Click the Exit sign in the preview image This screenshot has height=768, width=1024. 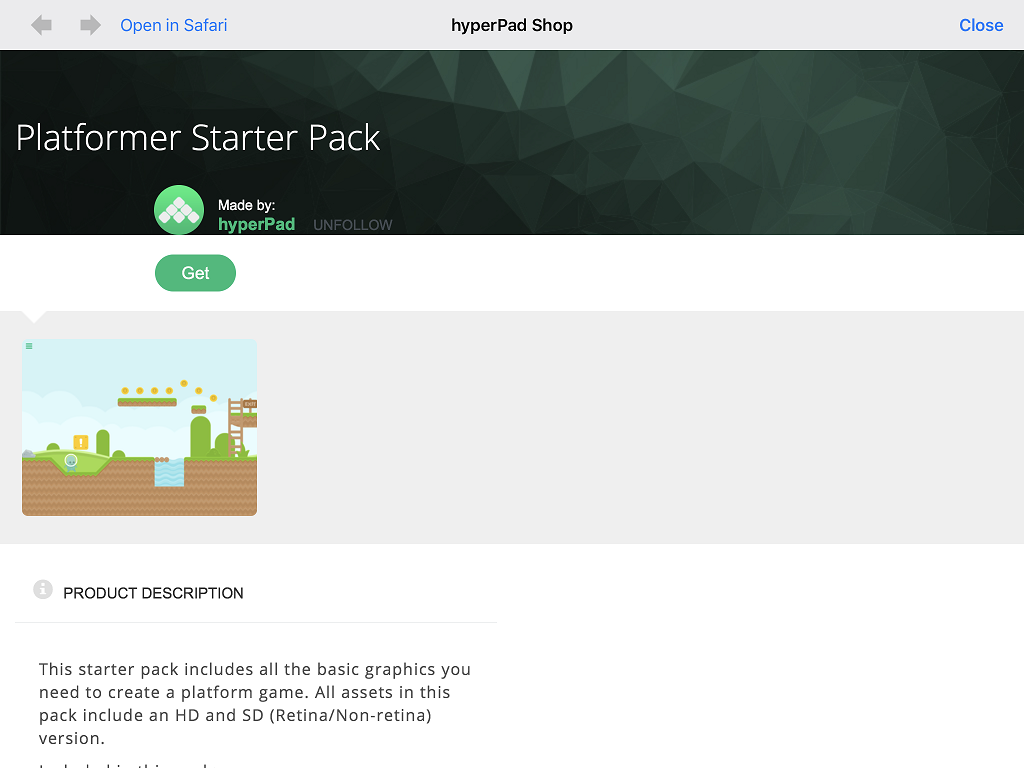click(x=249, y=404)
